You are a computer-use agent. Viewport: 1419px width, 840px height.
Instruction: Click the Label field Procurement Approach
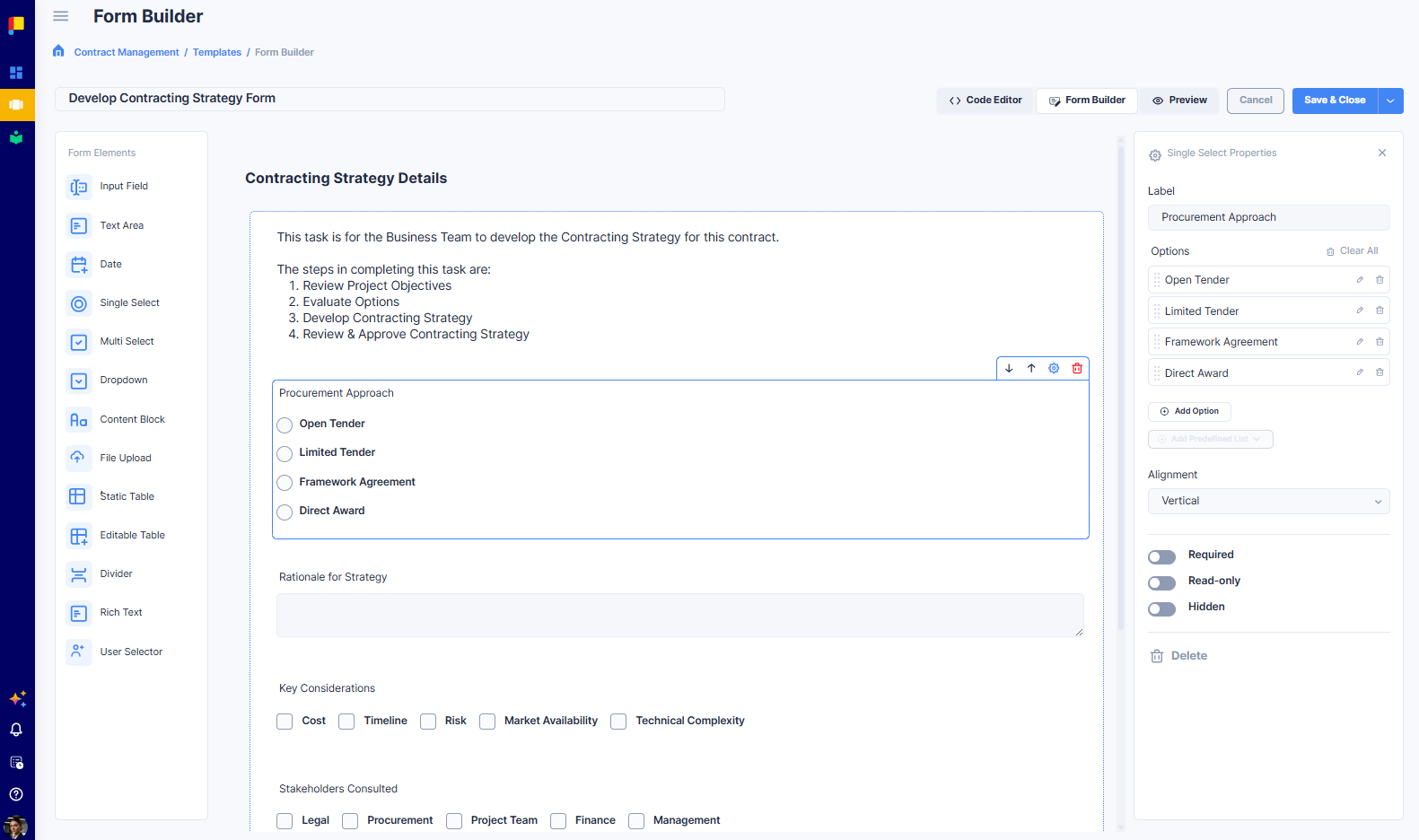click(x=1268, y=217)
